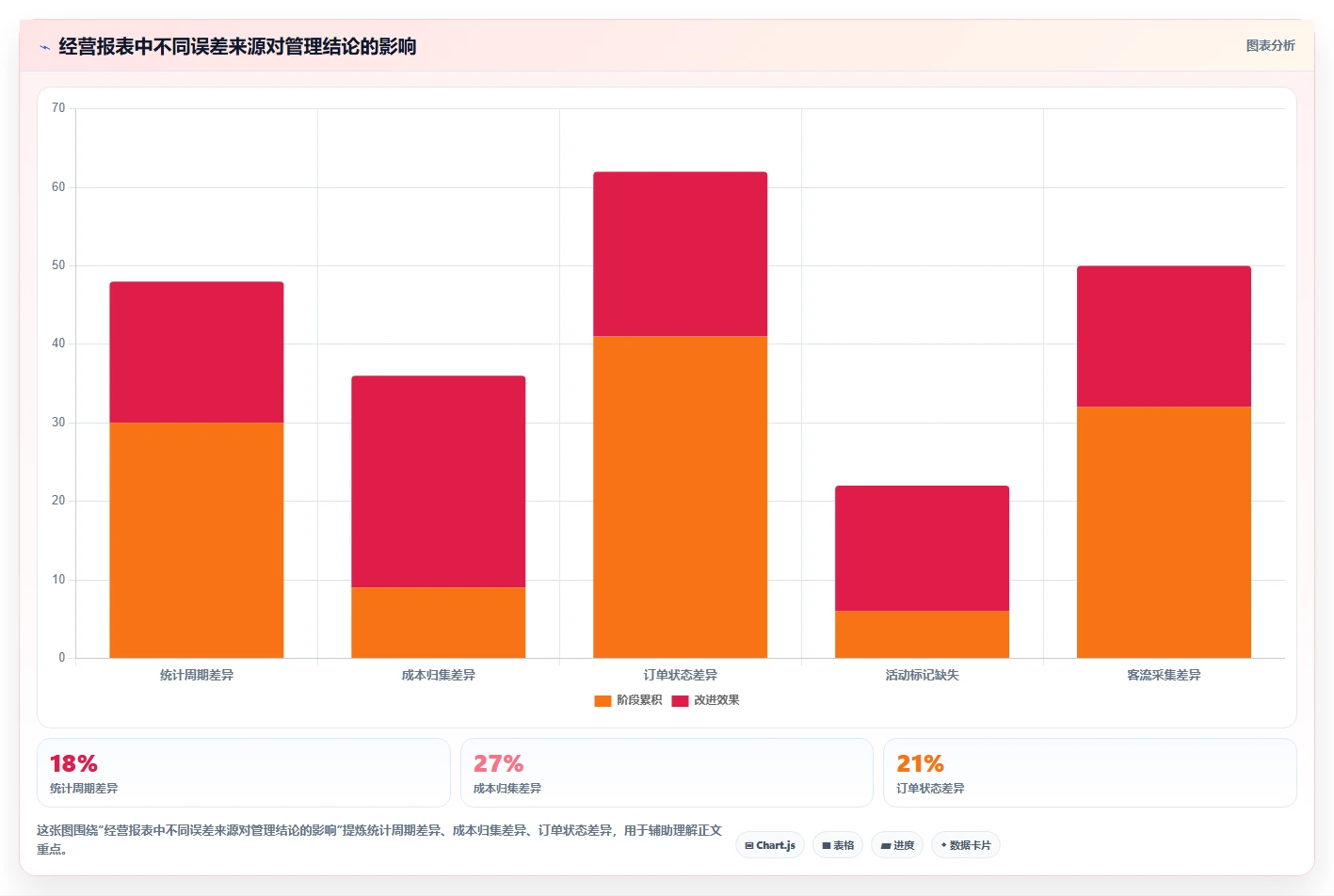Click the 数据卡片 tag chip
The height and width of the screenshot is (896, 1334).
coord(966,845)
